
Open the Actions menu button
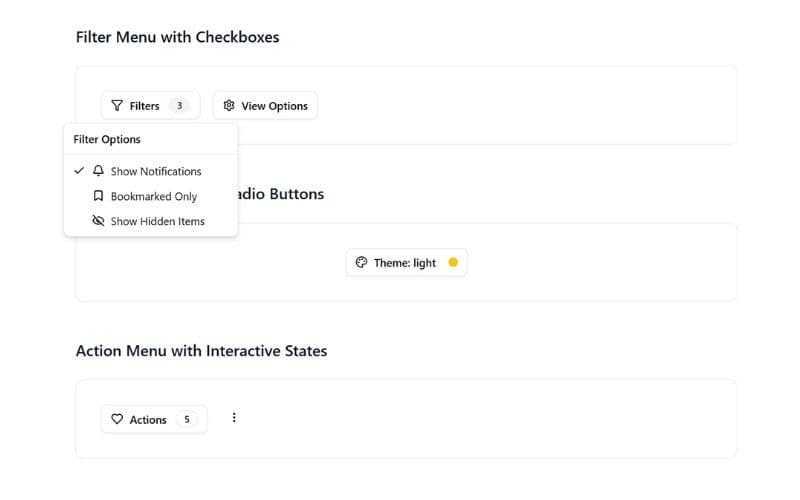[148, 420]
